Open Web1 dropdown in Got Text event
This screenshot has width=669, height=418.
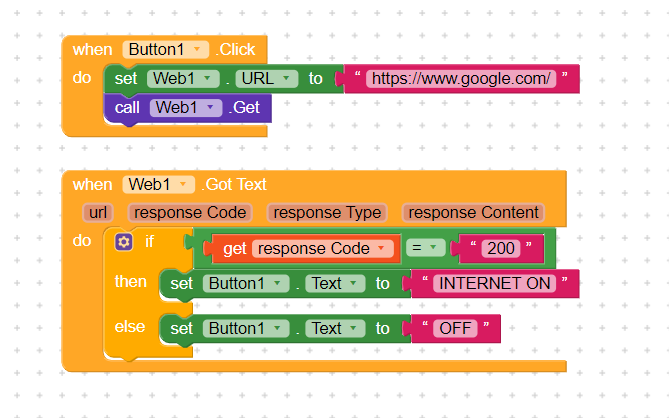tap(159, 185)
